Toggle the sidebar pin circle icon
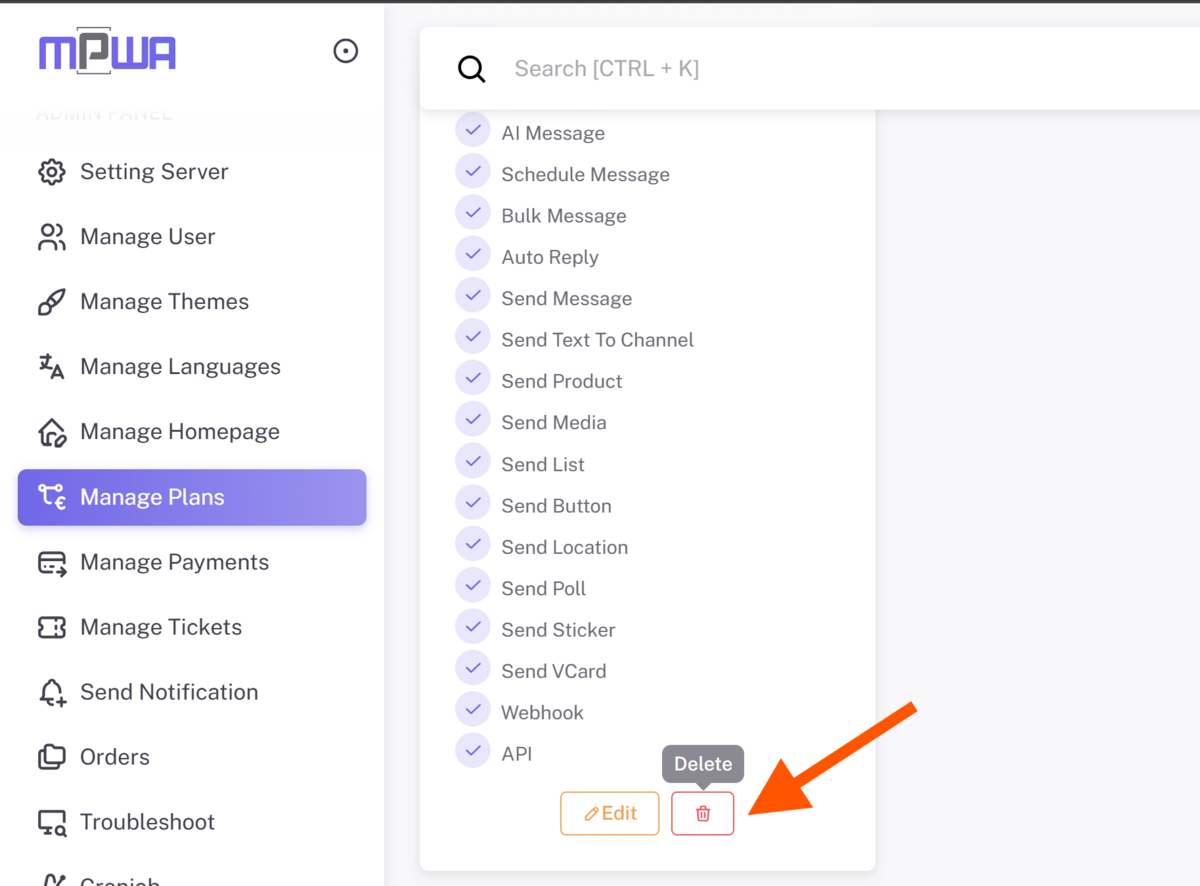Viewport: 1200px width, 886px height. click(x=346, y=51)
